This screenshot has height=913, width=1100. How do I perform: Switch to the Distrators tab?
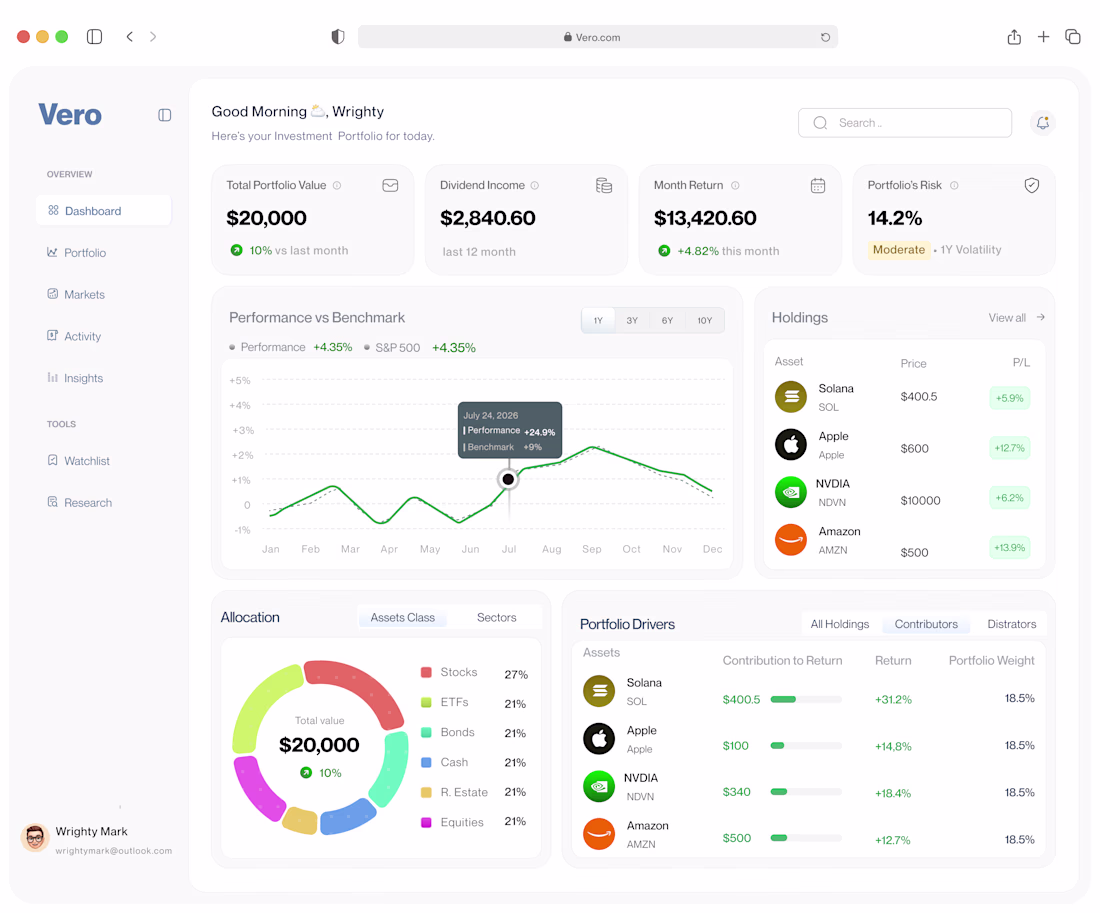pos(1011,624)
